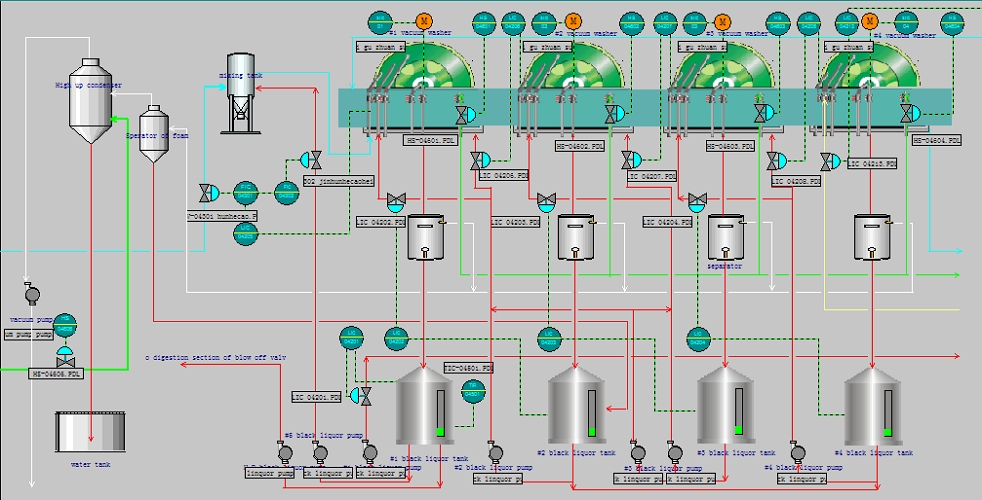Image resolution: width=982 pixels, height=500 pixels.
Task: Toggle the control valve beside LIC 04201.PDL
Action: click(x=365, y=397)
